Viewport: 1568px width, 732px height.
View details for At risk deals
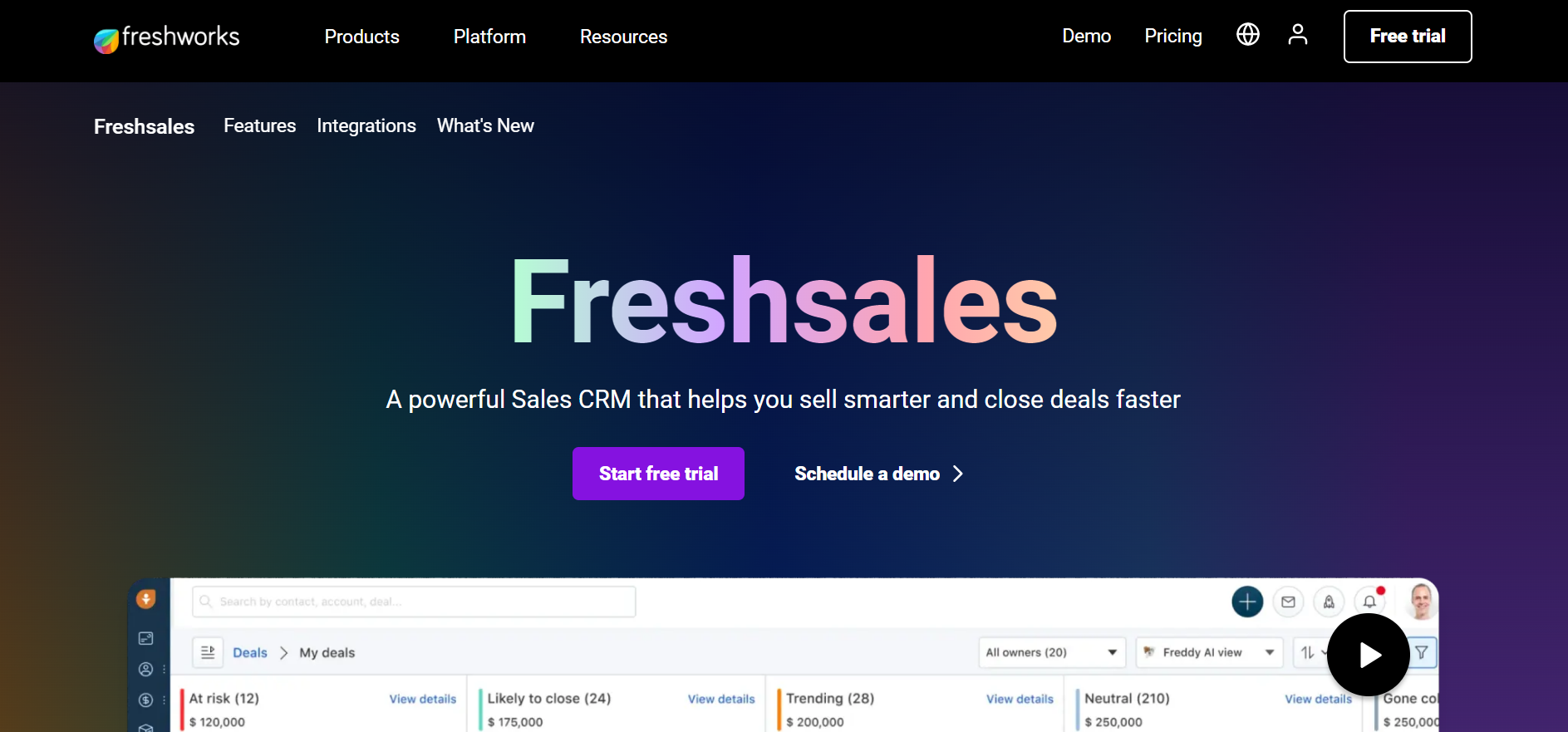422,699
